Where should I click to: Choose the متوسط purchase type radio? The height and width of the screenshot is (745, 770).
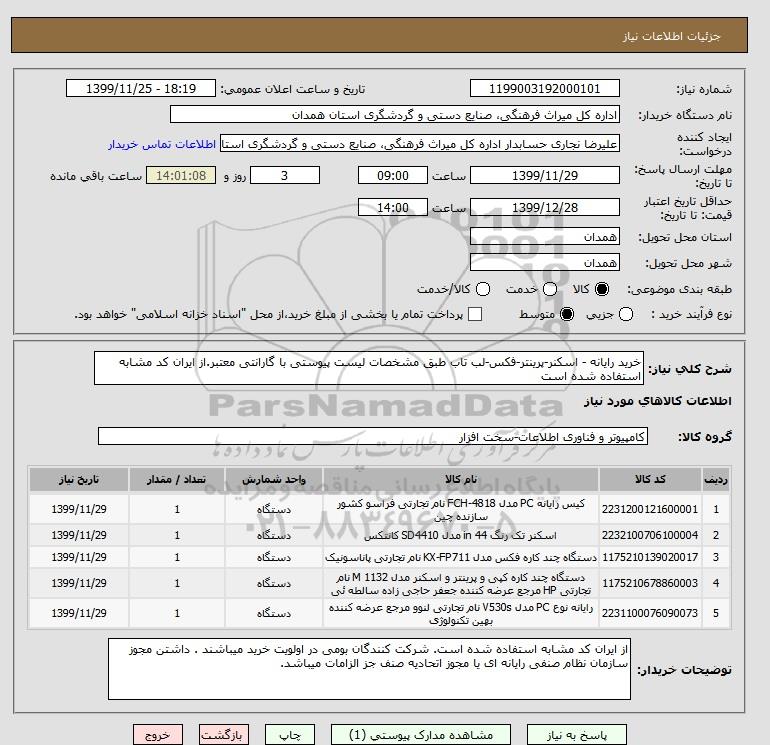[x=567, y=314]
